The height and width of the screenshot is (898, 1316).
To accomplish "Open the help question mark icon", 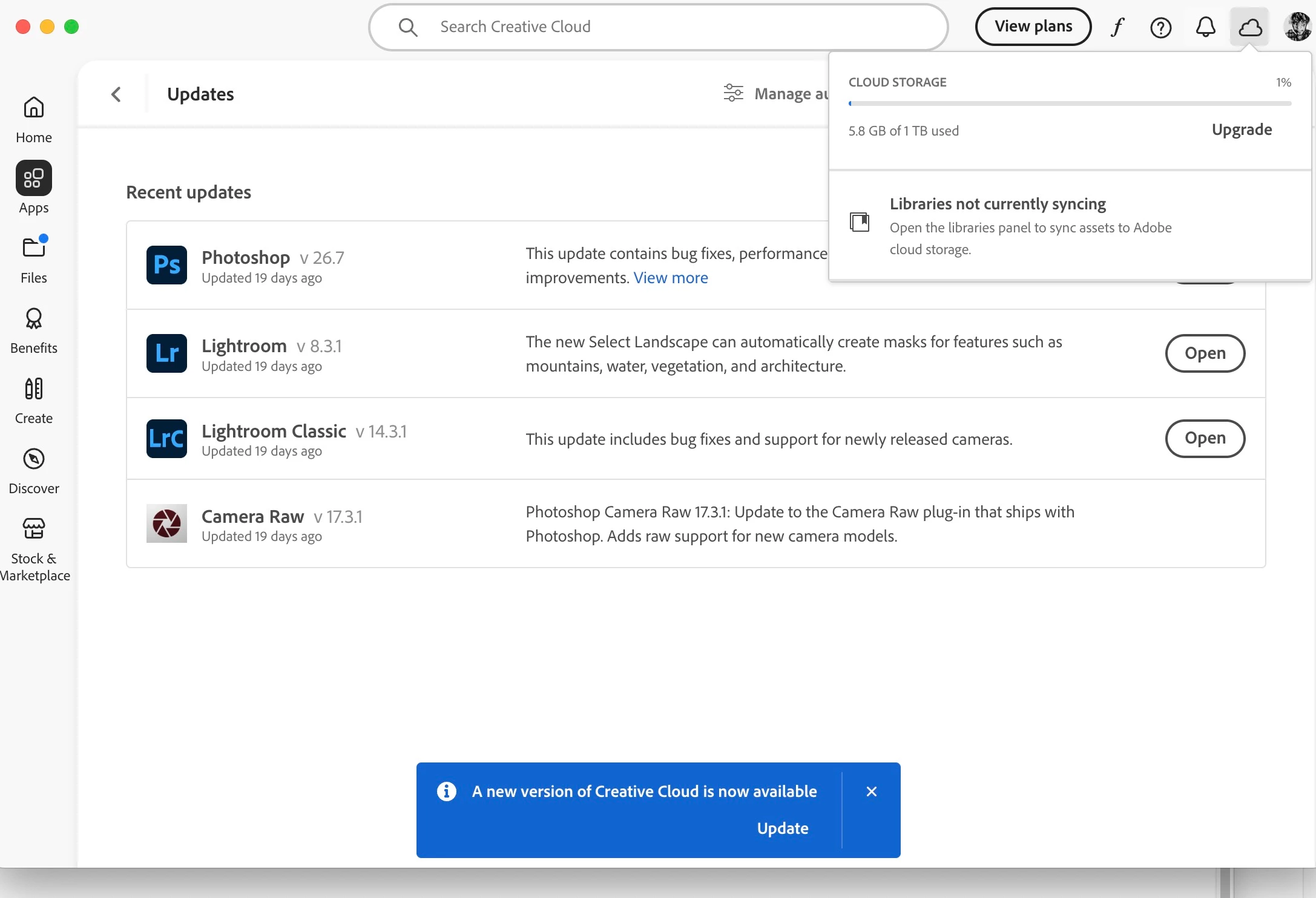I will coord(1160,27).
